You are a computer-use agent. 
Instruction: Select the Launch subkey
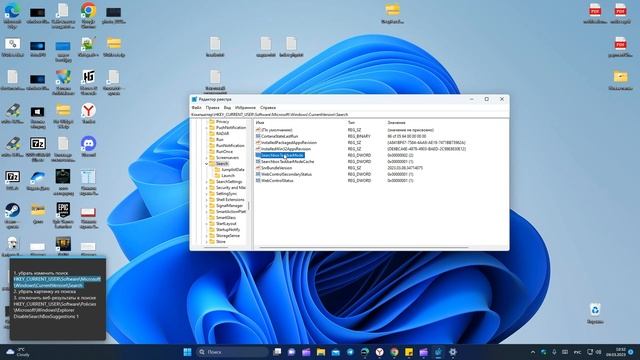point(228,176)
